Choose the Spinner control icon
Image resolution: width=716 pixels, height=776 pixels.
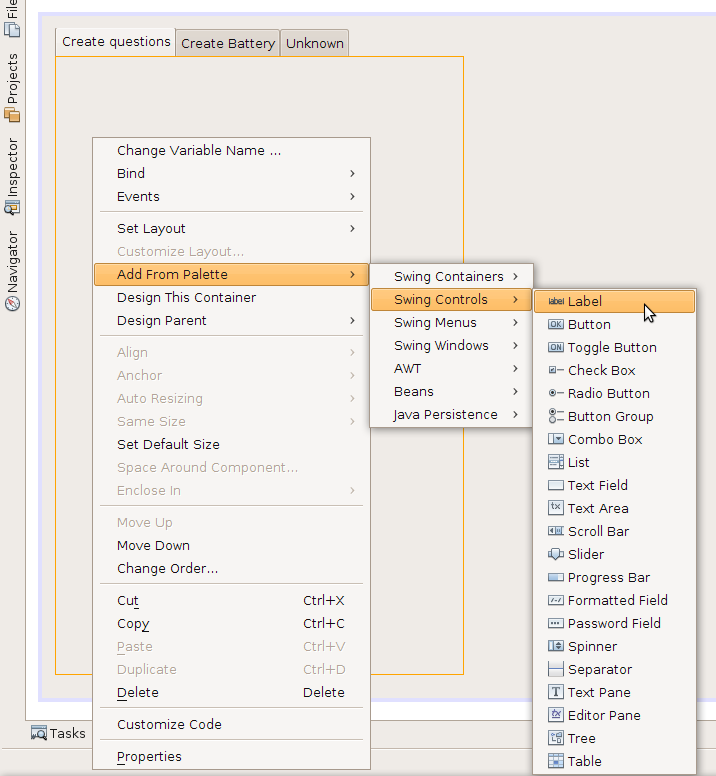coord(556,646)
